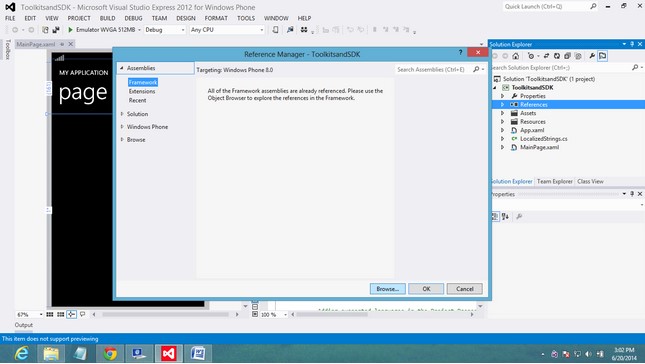Click Refresh icon in Solution Explorer toolbar
This screenshot has height=364, width=645.
557,56
